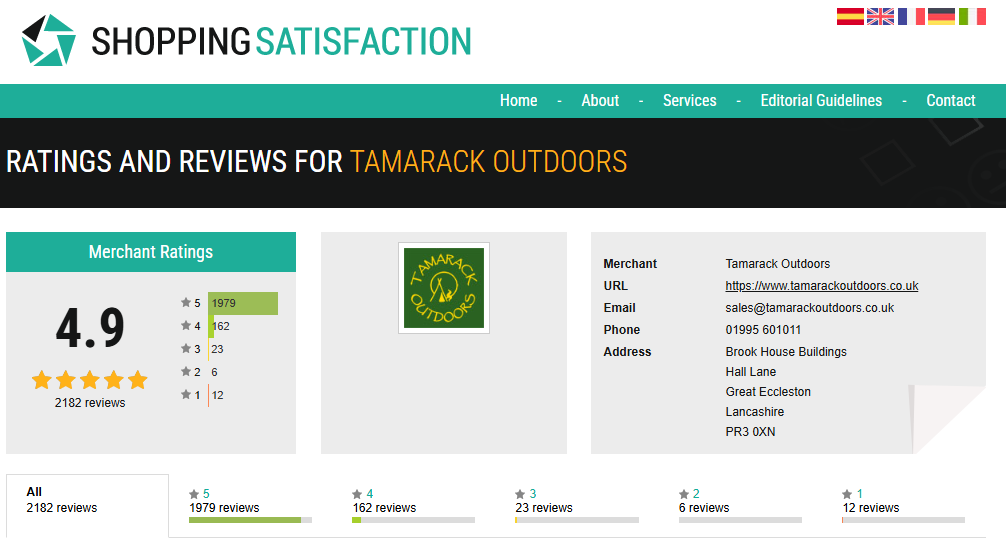Viewport: 1006px width, 553px height.
Task: Click the German flag icon
Action: coord(941,16)
